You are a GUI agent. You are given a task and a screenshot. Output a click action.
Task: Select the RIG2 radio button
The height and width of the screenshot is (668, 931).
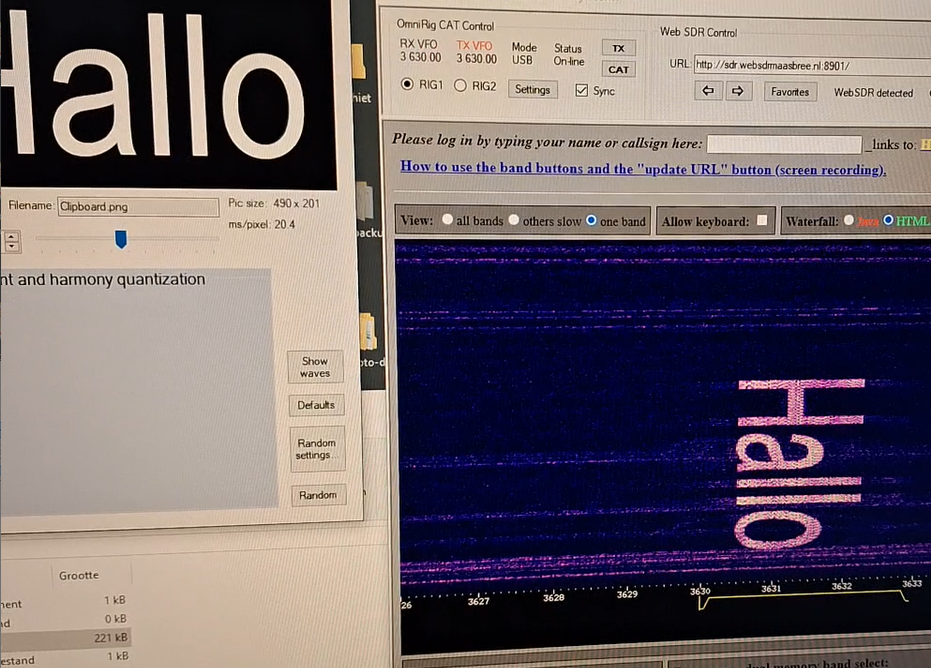pyautogui.click(x=460, y=86)
